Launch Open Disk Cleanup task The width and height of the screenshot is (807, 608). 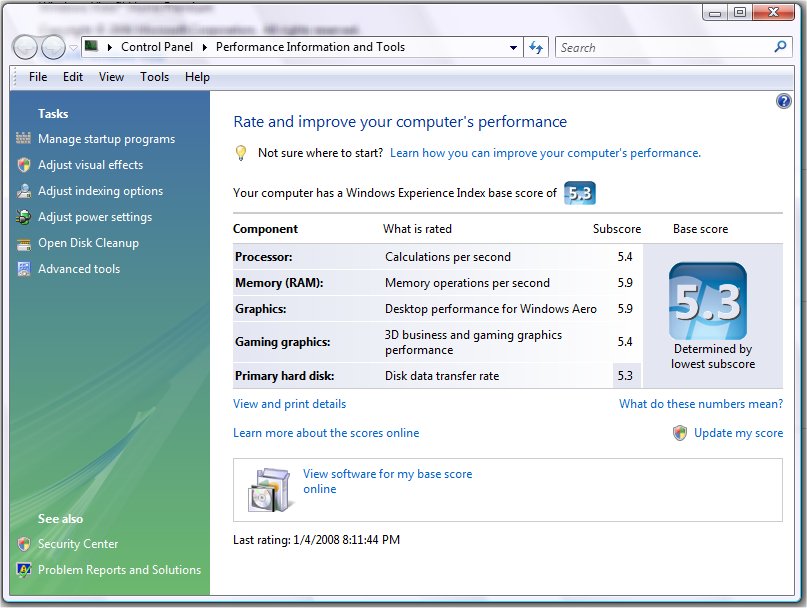click(x=89, y=243)
